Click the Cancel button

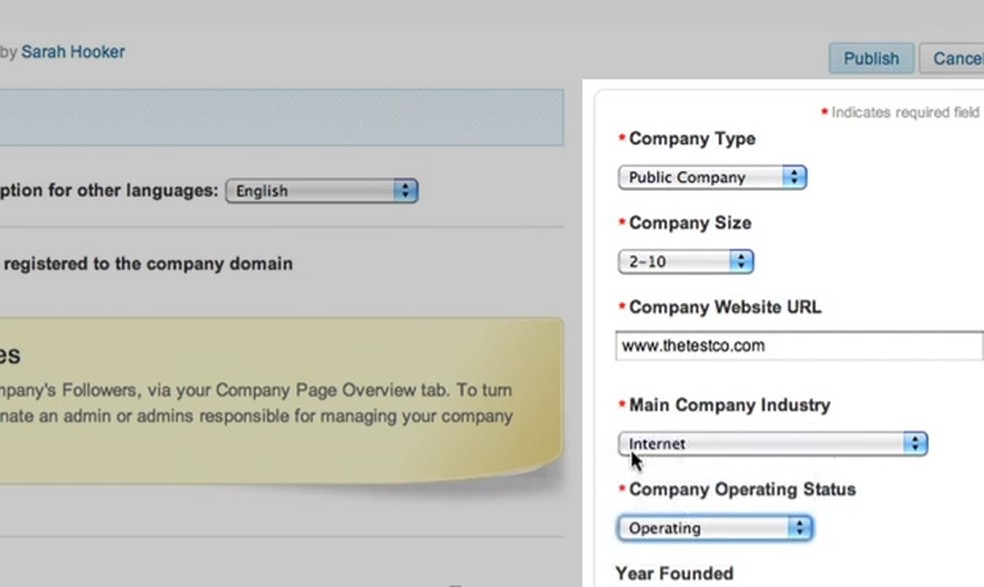[953, 58]
